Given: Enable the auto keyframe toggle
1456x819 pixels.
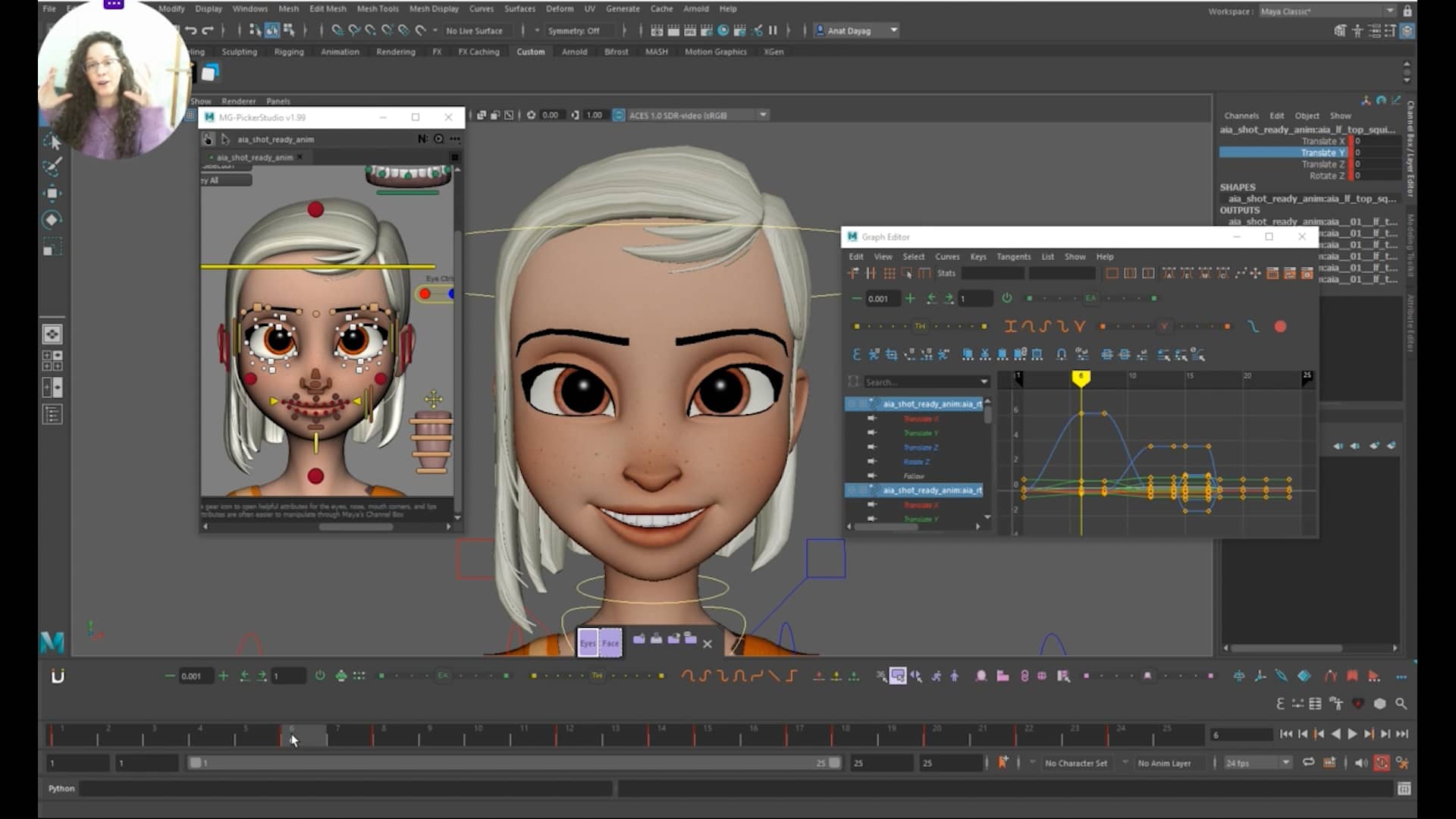Looking at the screenshot, I should tap(1382, 763).
